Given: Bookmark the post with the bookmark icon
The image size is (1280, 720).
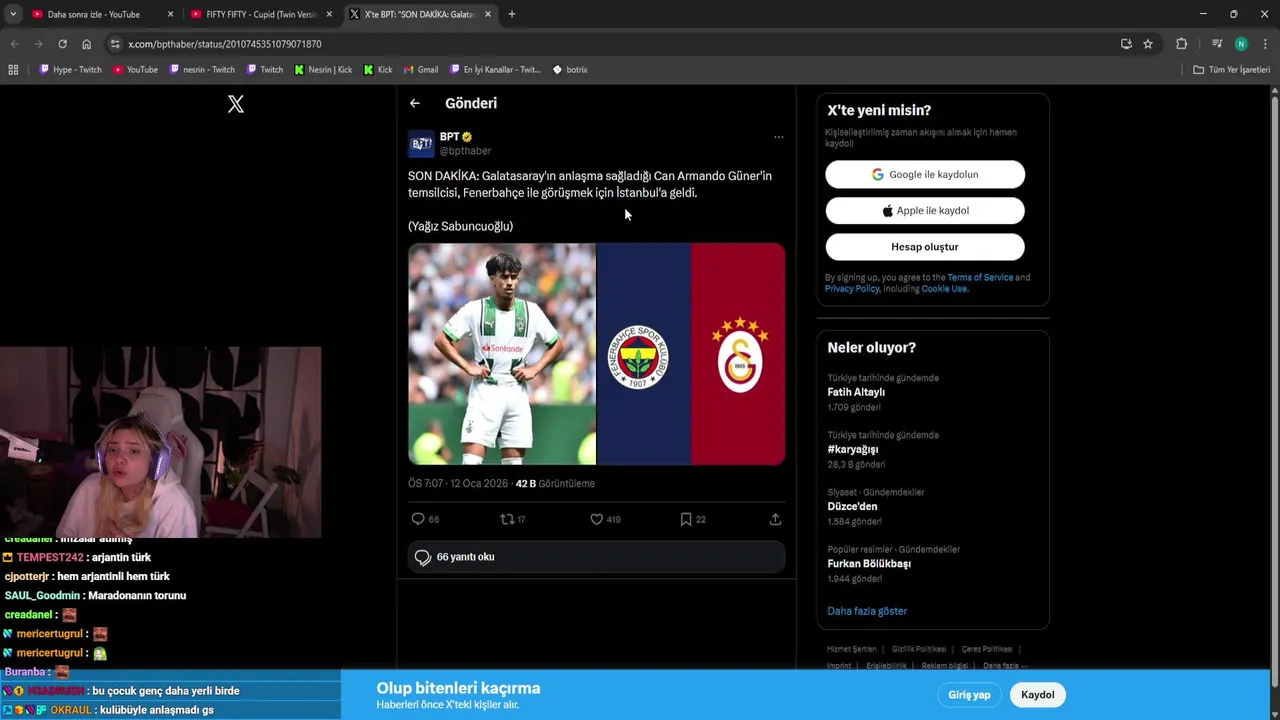Looking at the screenshot, I should pyautogui.click(x=686, y=519).
